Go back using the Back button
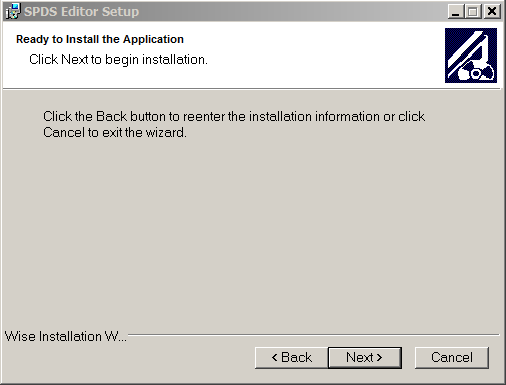 pyautogui.click(x=292, y=358)
